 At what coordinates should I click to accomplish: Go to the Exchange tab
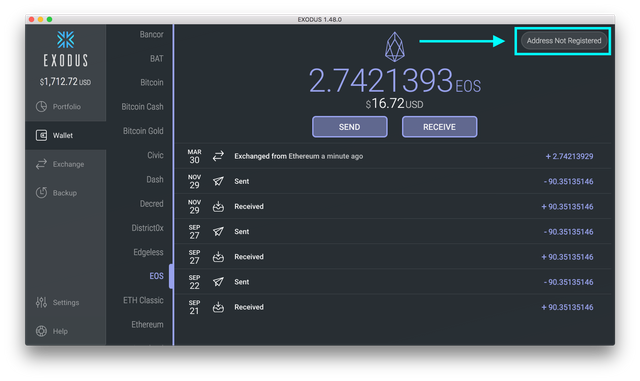(66, 164)
